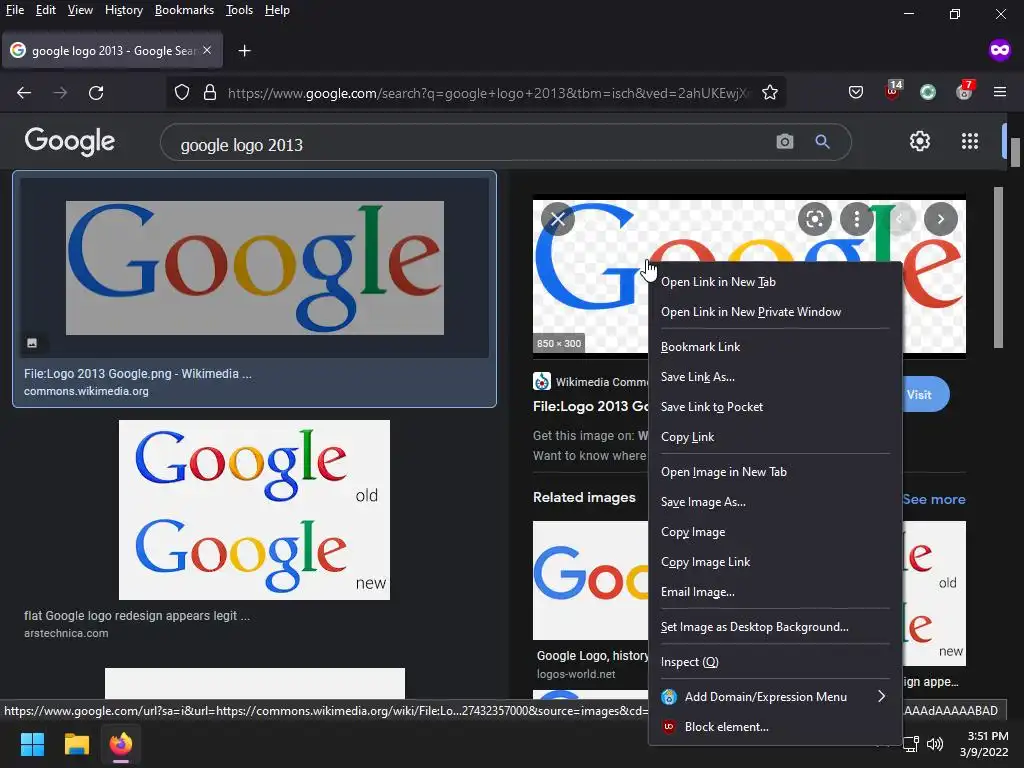Click the google logo 2013 search field

(x=470, y=144)
